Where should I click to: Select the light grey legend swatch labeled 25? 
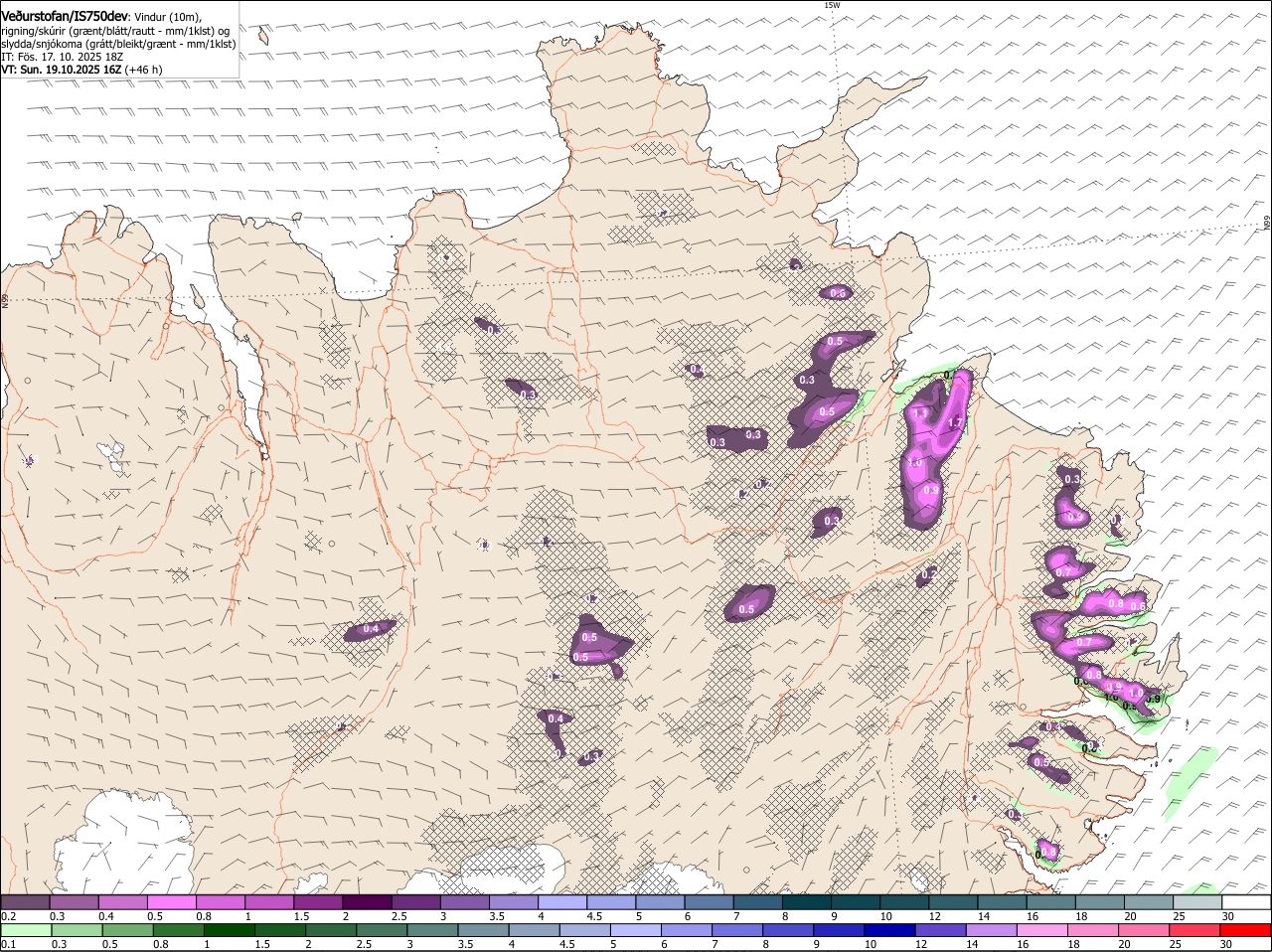pyautogui.click(x=1197, y=902)
